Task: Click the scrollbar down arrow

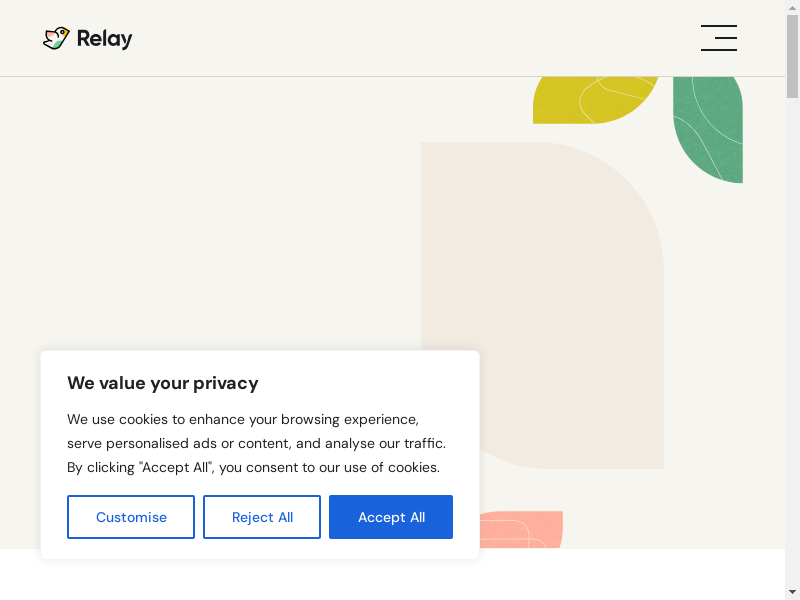Action: click(792, 592)
